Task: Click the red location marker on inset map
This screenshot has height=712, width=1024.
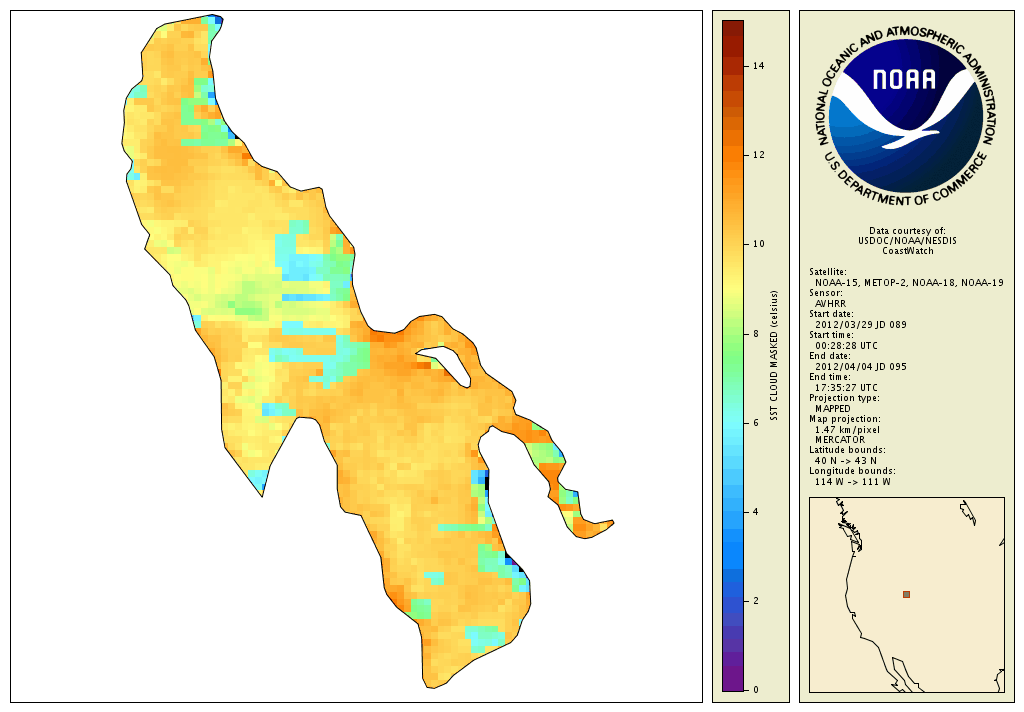Action: point(906,594)
